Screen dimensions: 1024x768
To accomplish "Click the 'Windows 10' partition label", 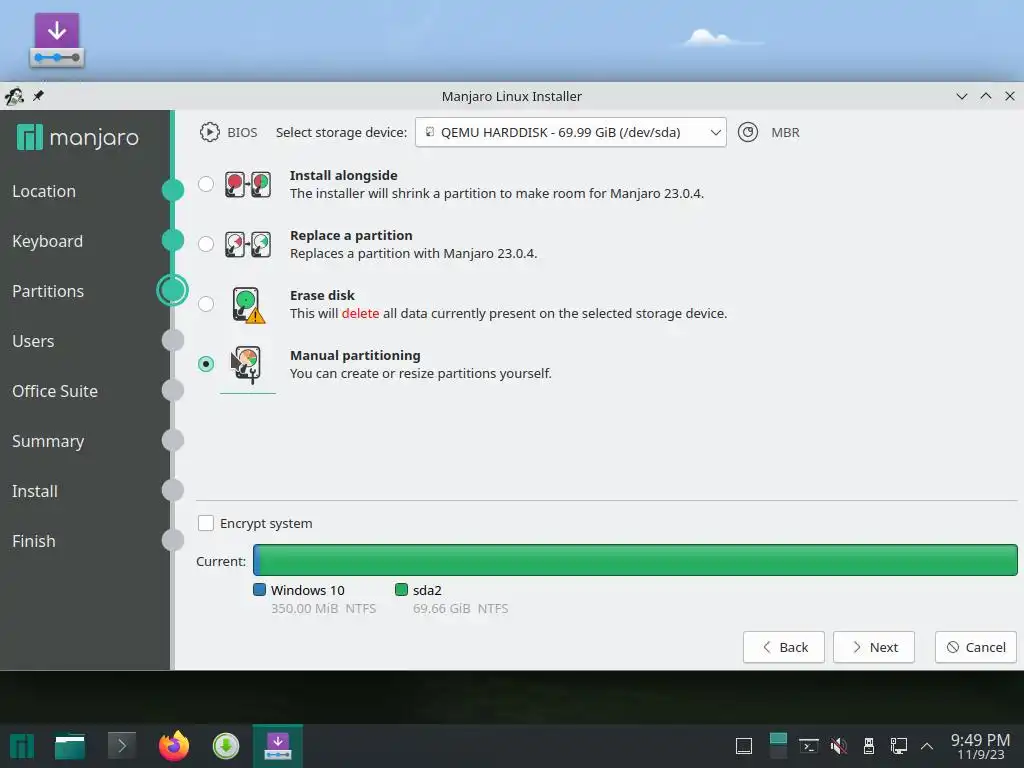I will [x=308, y=590].
